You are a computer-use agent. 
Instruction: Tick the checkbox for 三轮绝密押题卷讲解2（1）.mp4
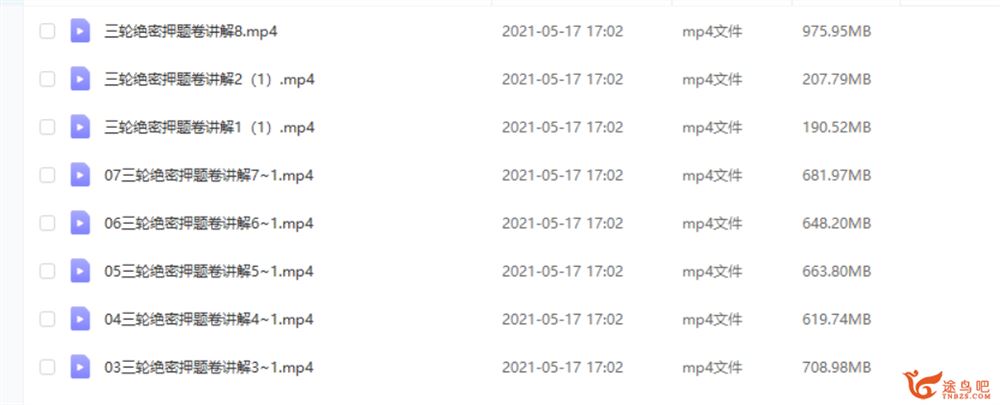coord(47,79)
